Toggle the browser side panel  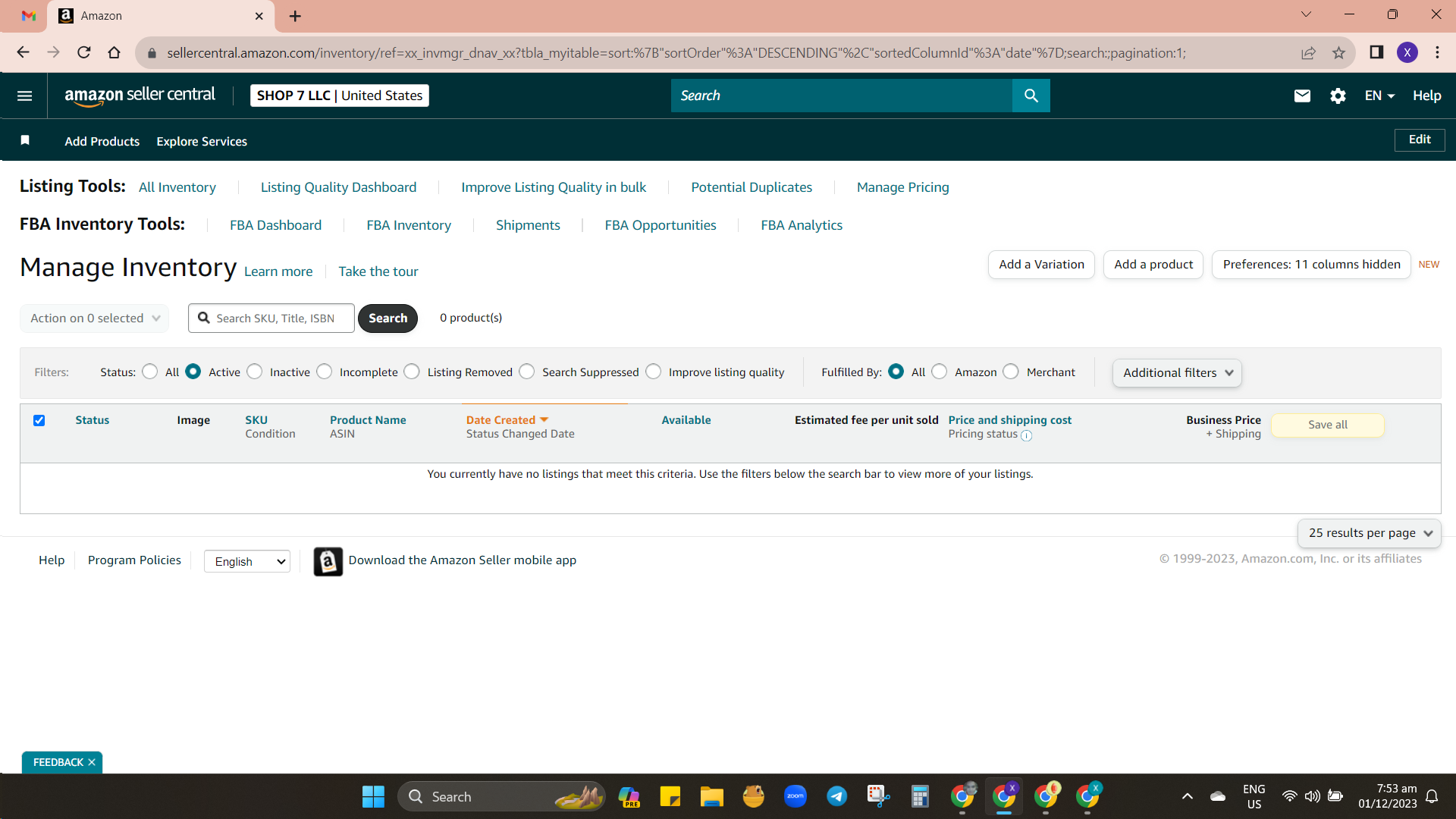pos(1376,52)
